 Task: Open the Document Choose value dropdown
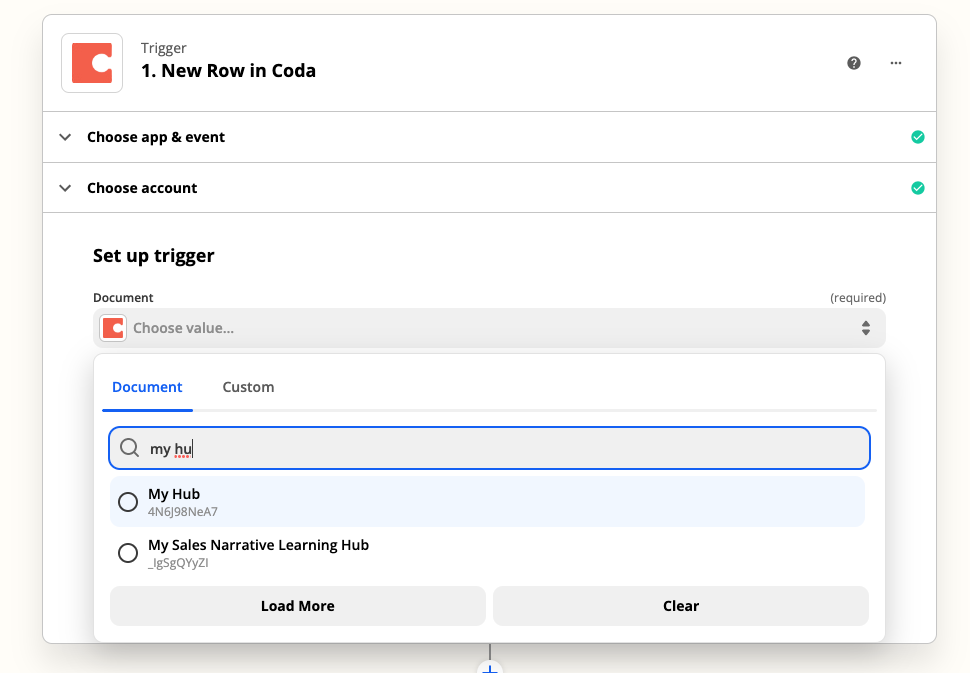pos(490,328)
